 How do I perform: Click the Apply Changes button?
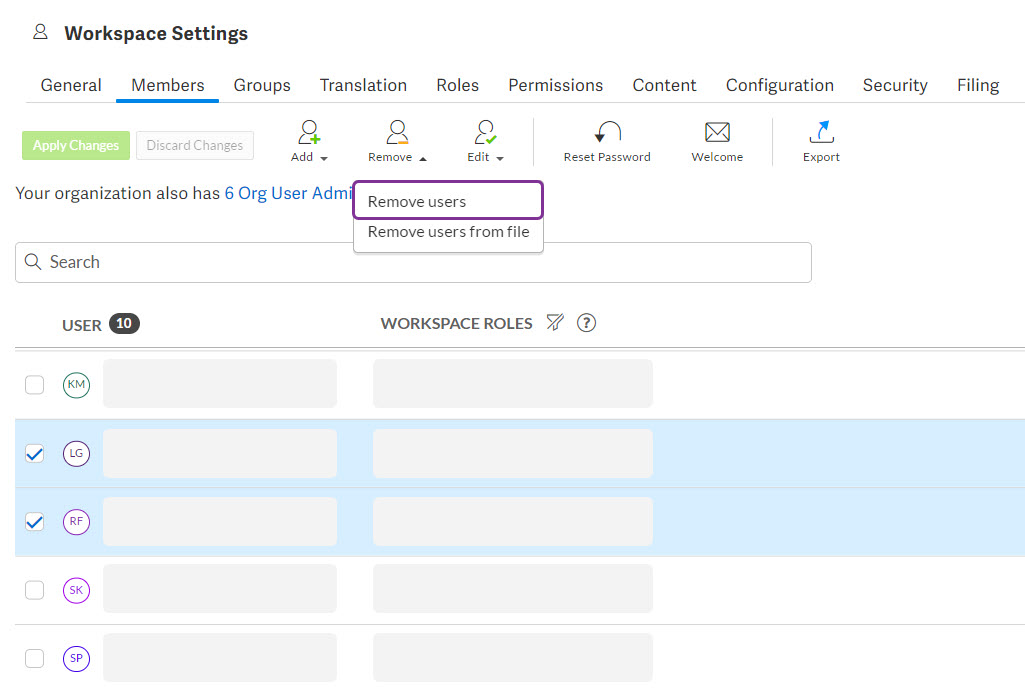(x=75, y=145)
